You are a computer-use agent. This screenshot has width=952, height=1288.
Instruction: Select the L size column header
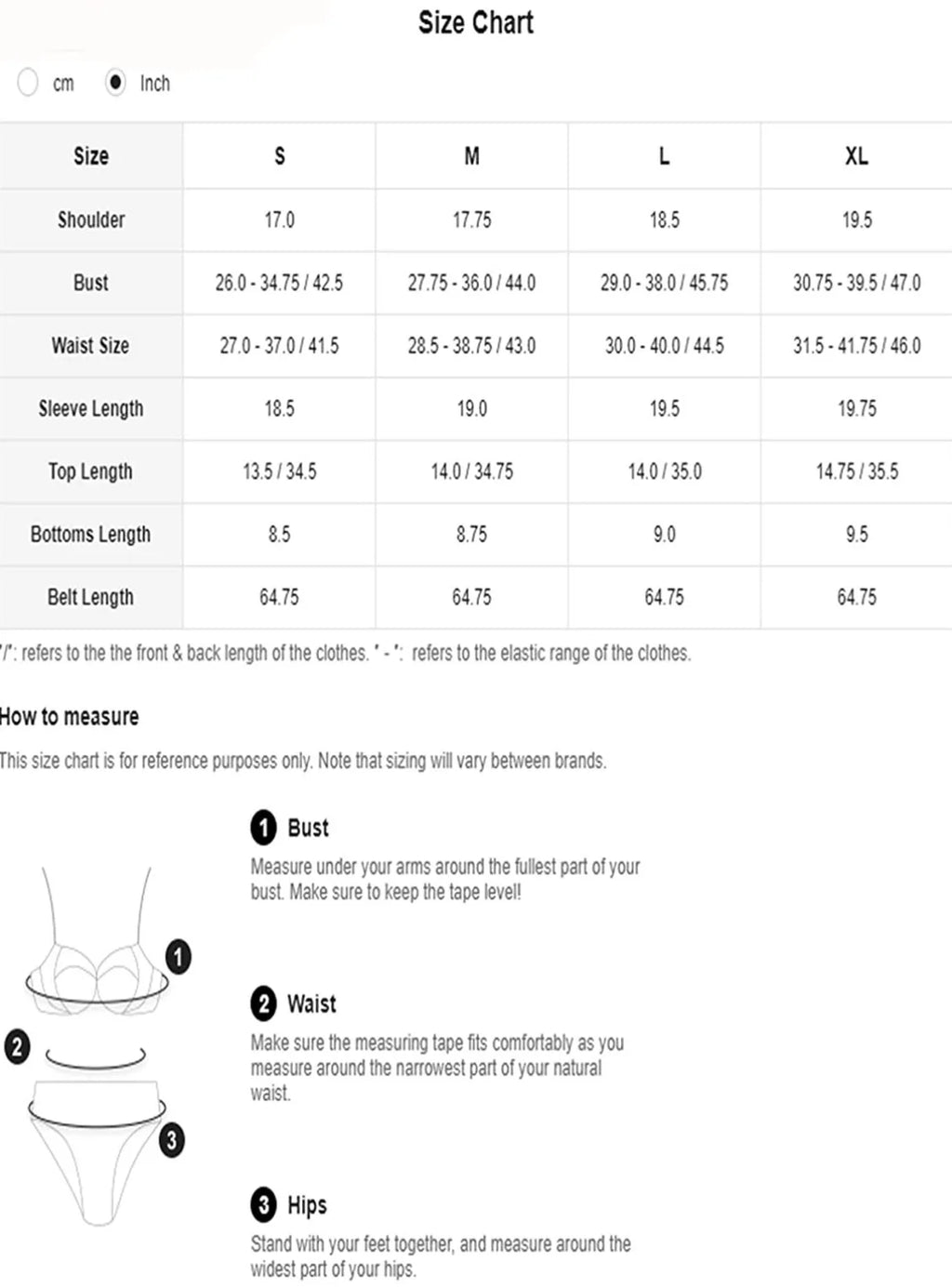pyautogui.click(x=665, y=155)
